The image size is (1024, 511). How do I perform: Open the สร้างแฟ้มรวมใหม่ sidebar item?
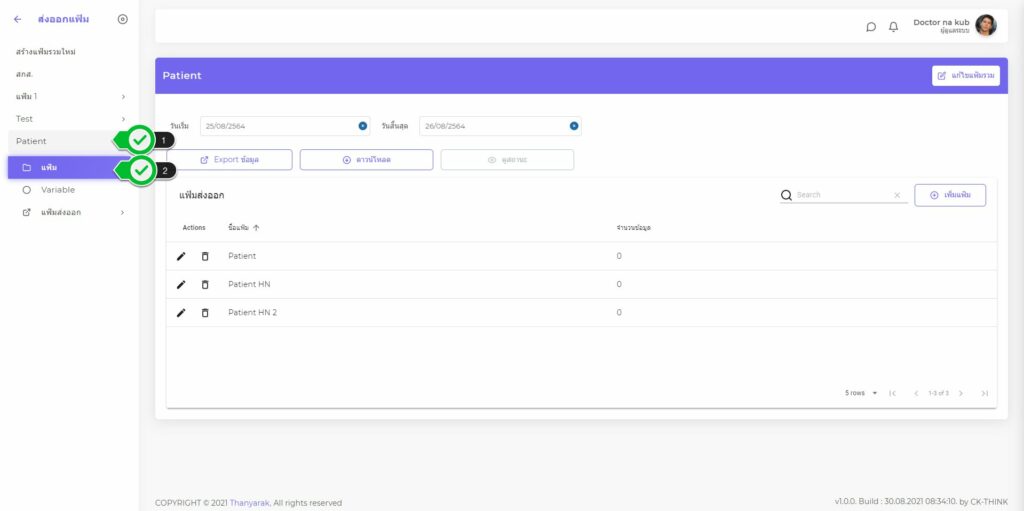click(x=46, y=51)
